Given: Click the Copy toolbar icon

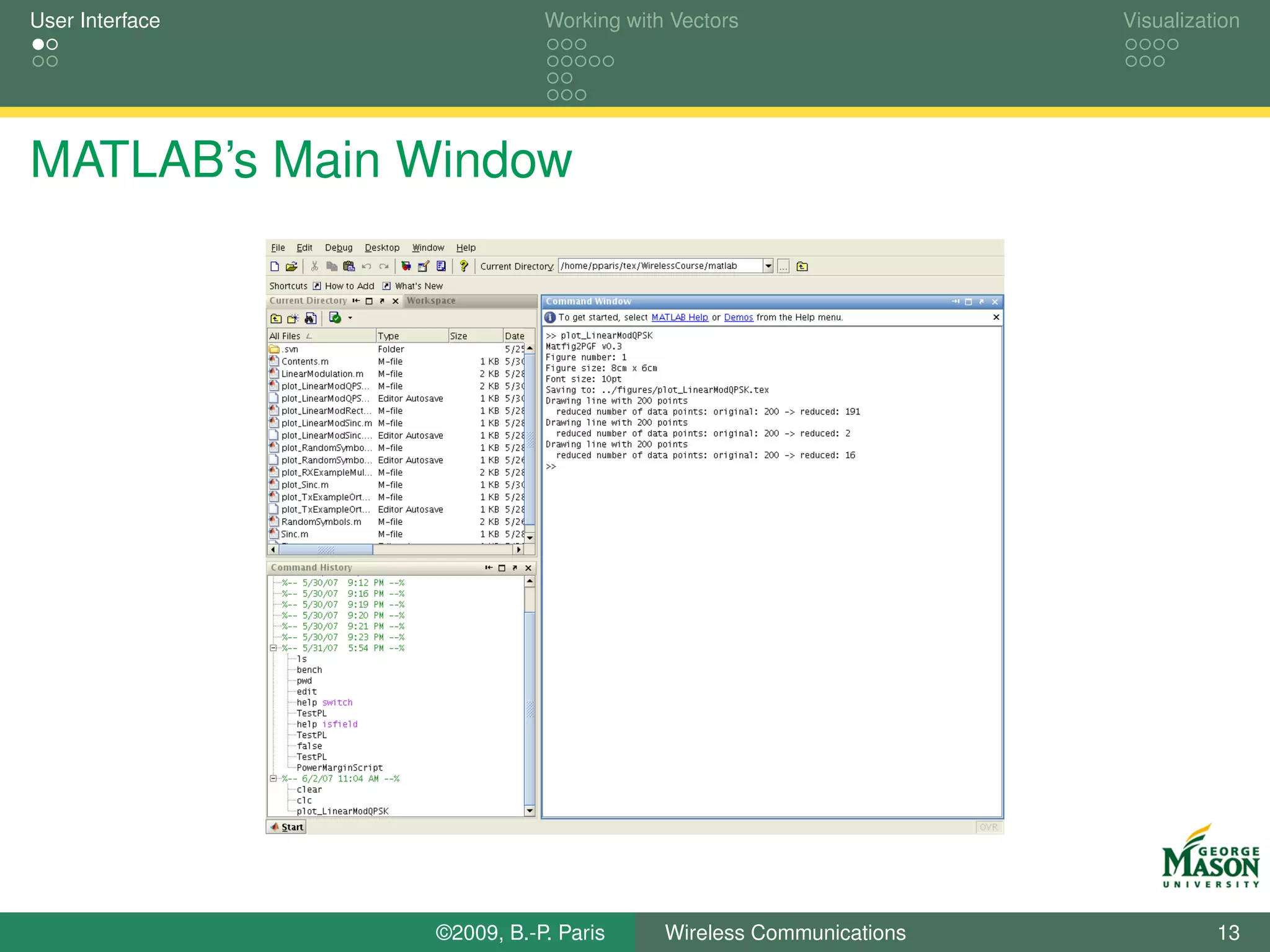Looking at the screenshot, I should [x=332, y=267].
